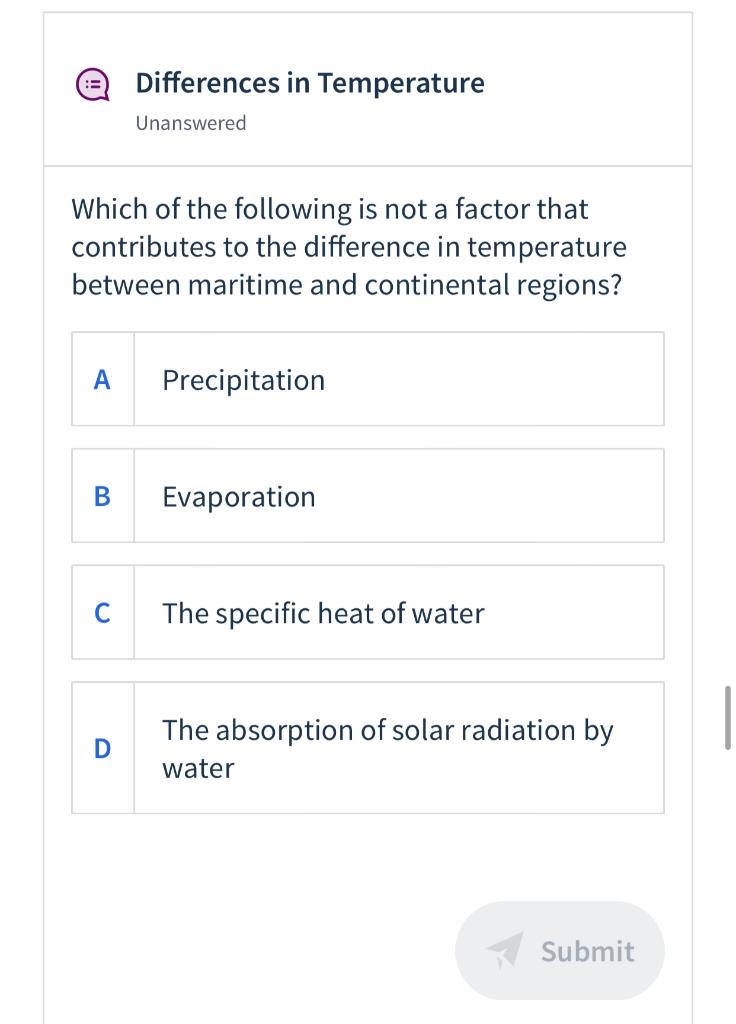Click the purple question list icon
The image size is (736, 1024).
[x=93, y=85]
